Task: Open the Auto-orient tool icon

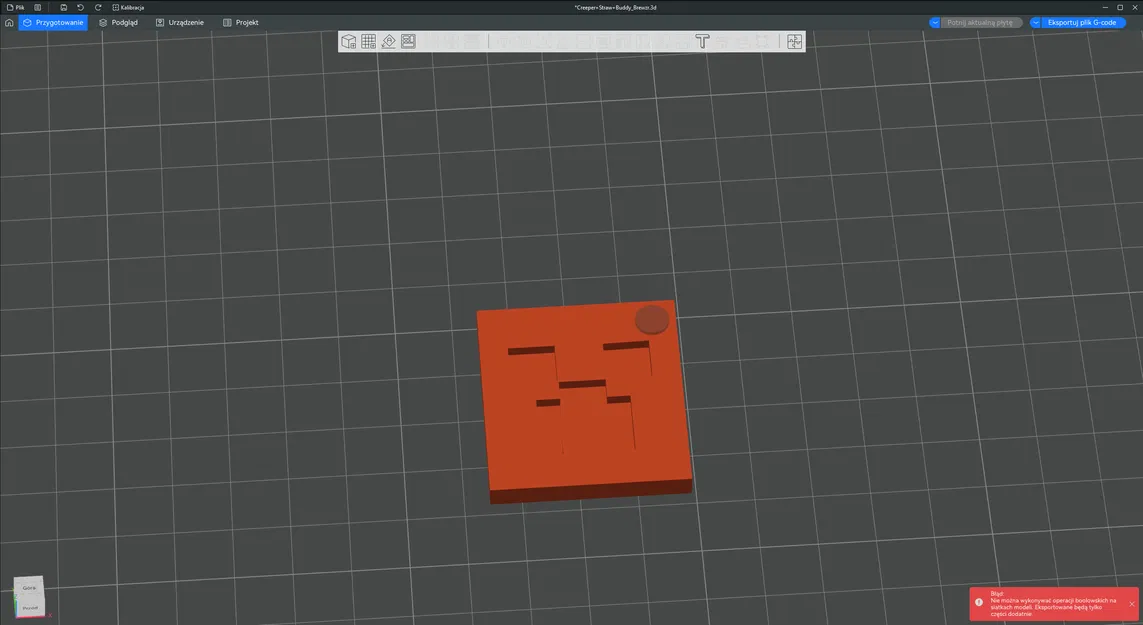Action: (x=388, y=41)
